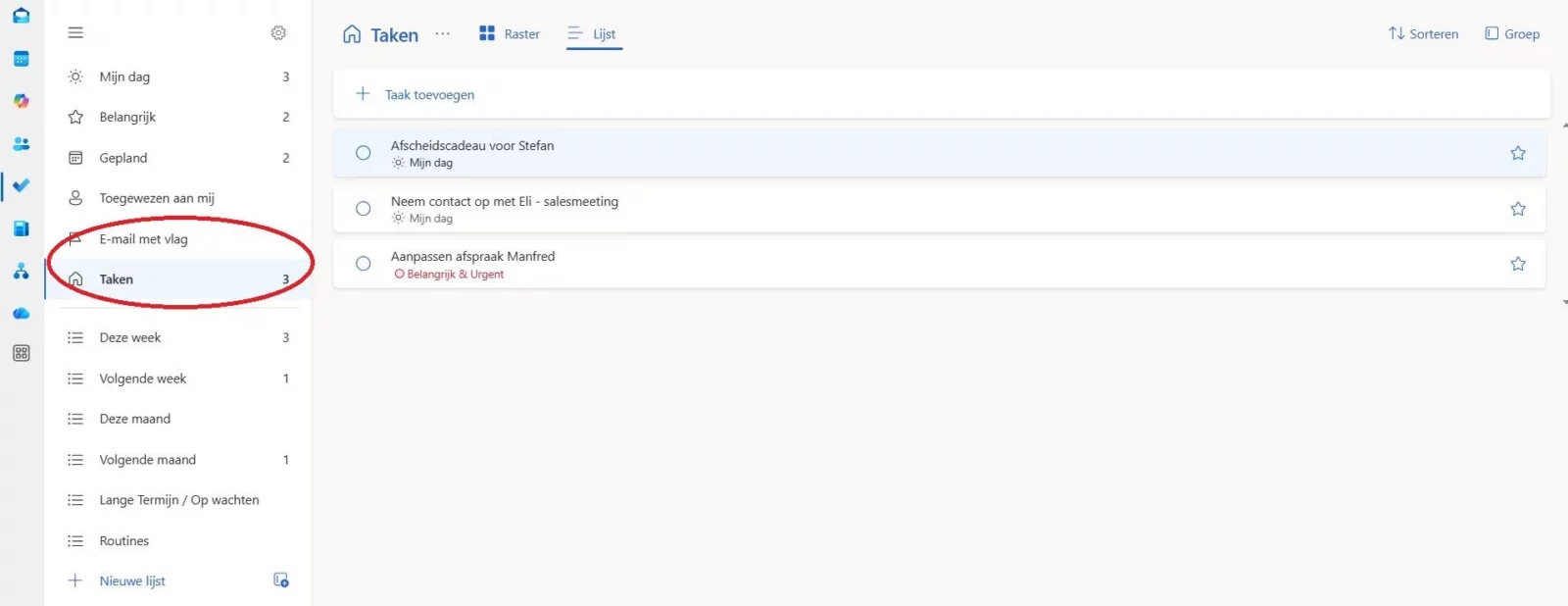Collapse sidebar with the hamburger menu
1568x606 pixels.
tap(75, 33)
